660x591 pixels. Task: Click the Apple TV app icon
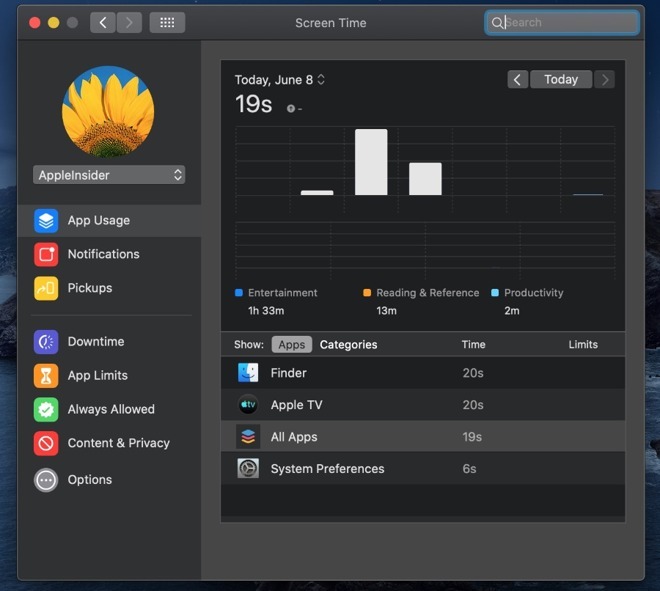tap(248, 405)
